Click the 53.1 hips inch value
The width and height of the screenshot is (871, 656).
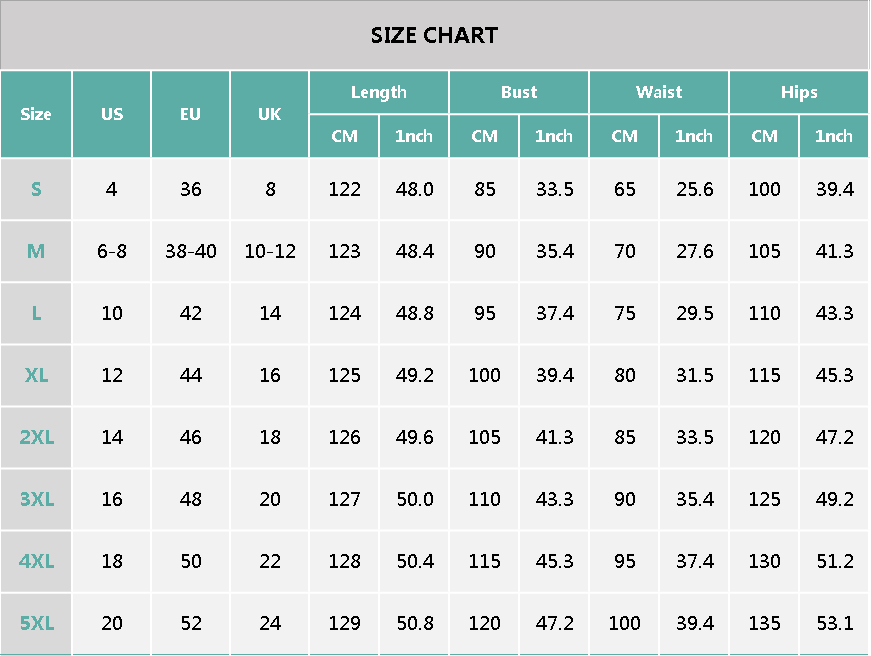pyautogui.click(x=834, y=623)
